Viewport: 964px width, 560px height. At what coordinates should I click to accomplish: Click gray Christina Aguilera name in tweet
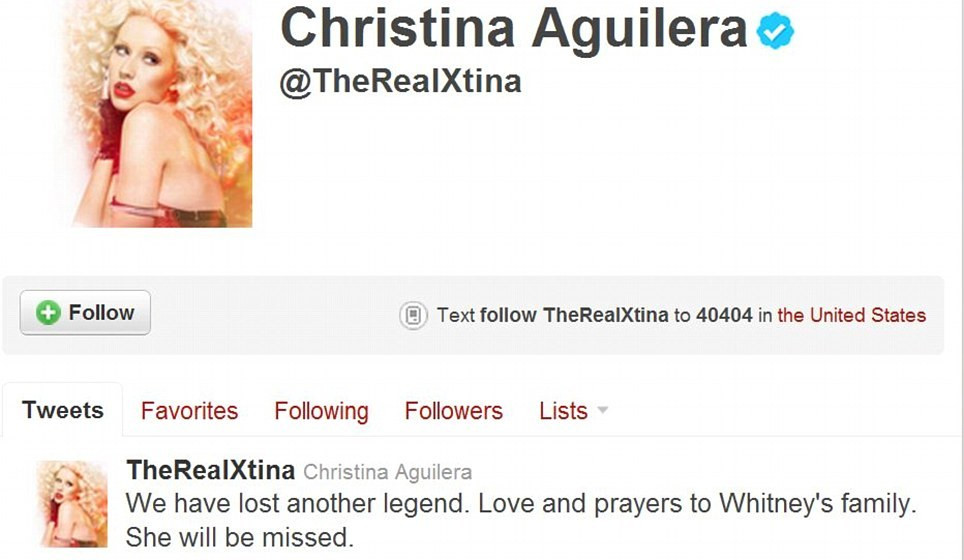[x=387, y=472]
